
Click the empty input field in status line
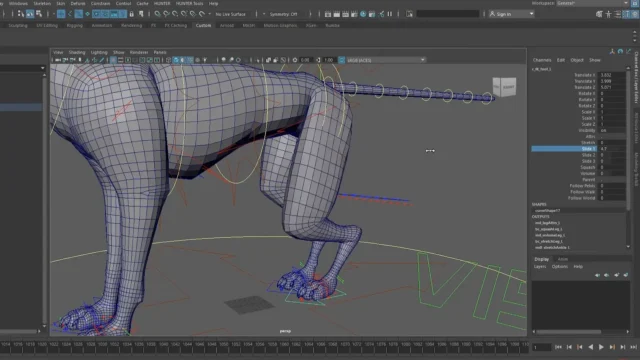(448, 14)
